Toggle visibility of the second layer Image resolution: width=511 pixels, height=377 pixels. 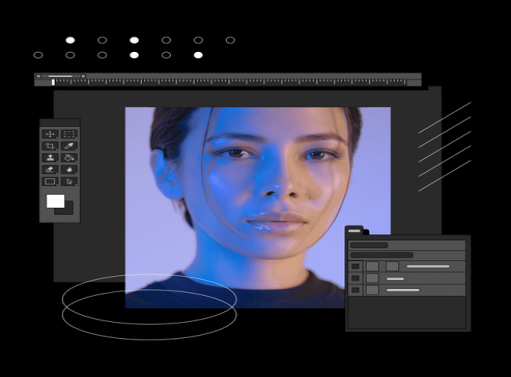click(355, 278)
